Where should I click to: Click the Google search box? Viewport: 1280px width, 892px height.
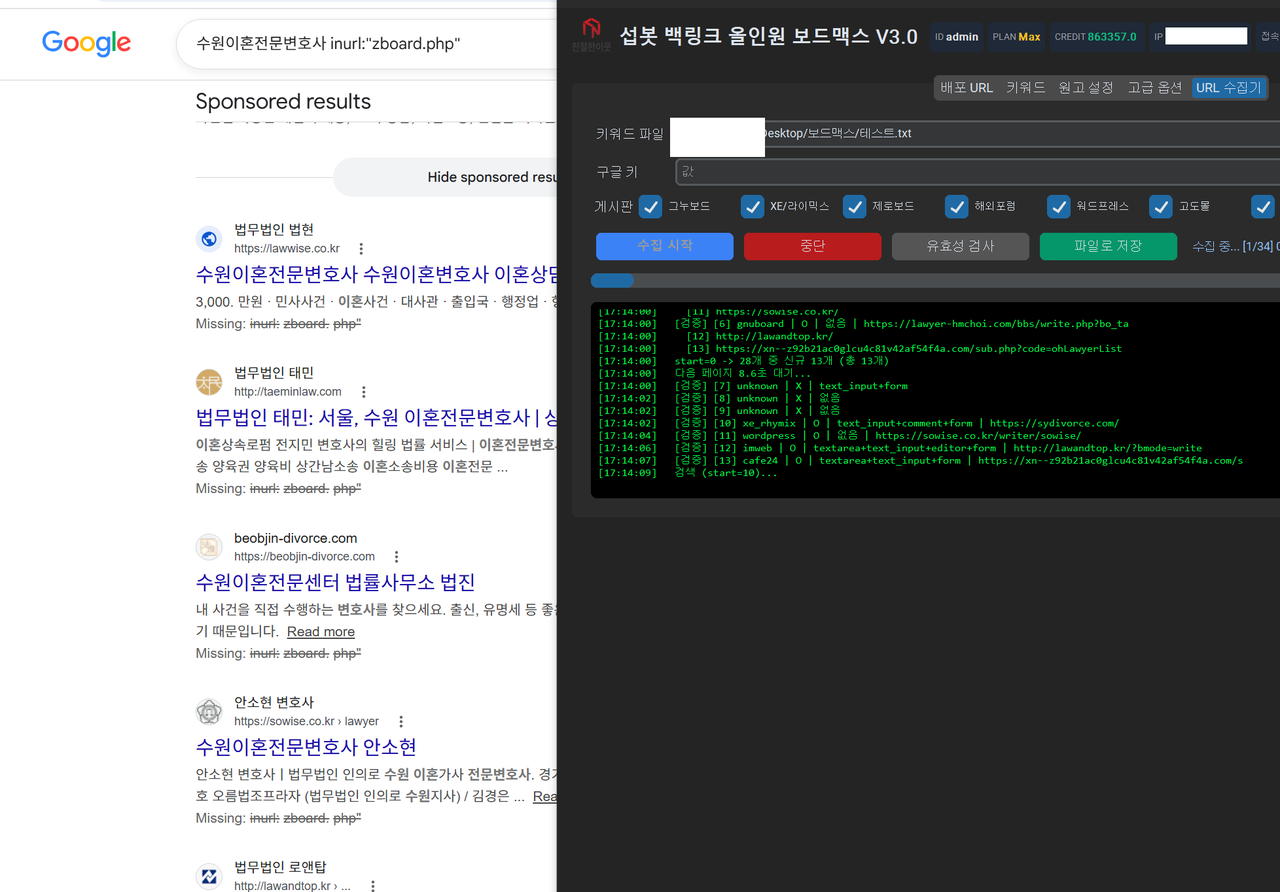tap(366, 44)
